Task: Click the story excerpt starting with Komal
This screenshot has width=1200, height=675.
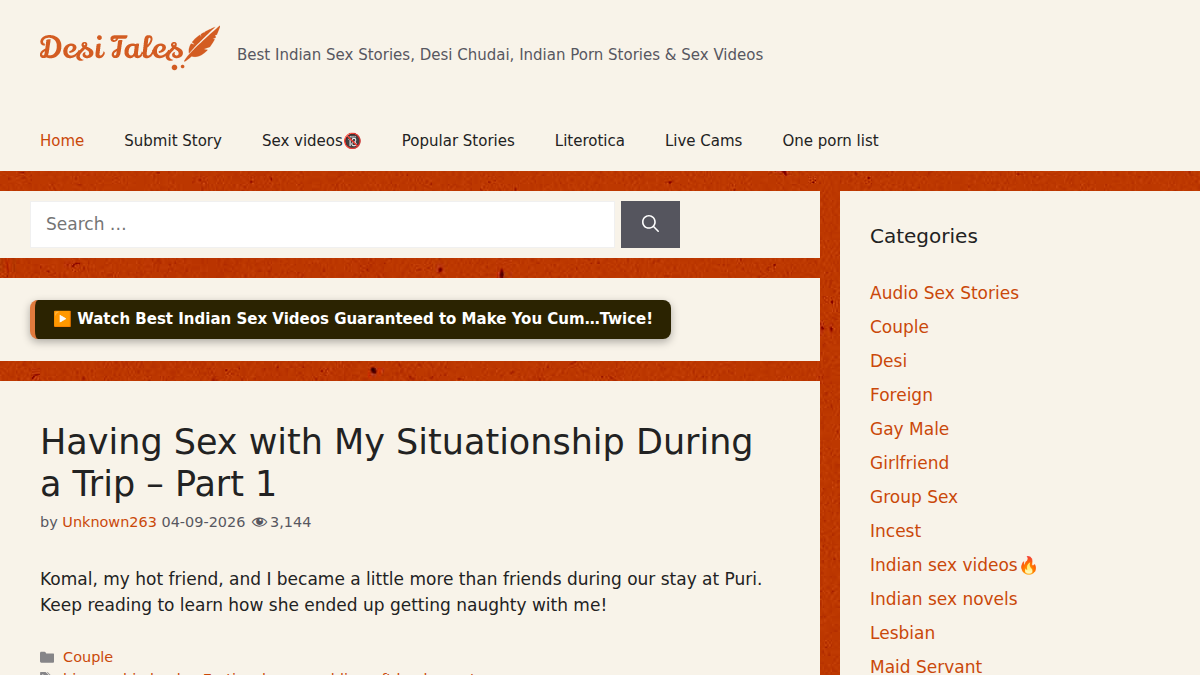Action: 401,592
